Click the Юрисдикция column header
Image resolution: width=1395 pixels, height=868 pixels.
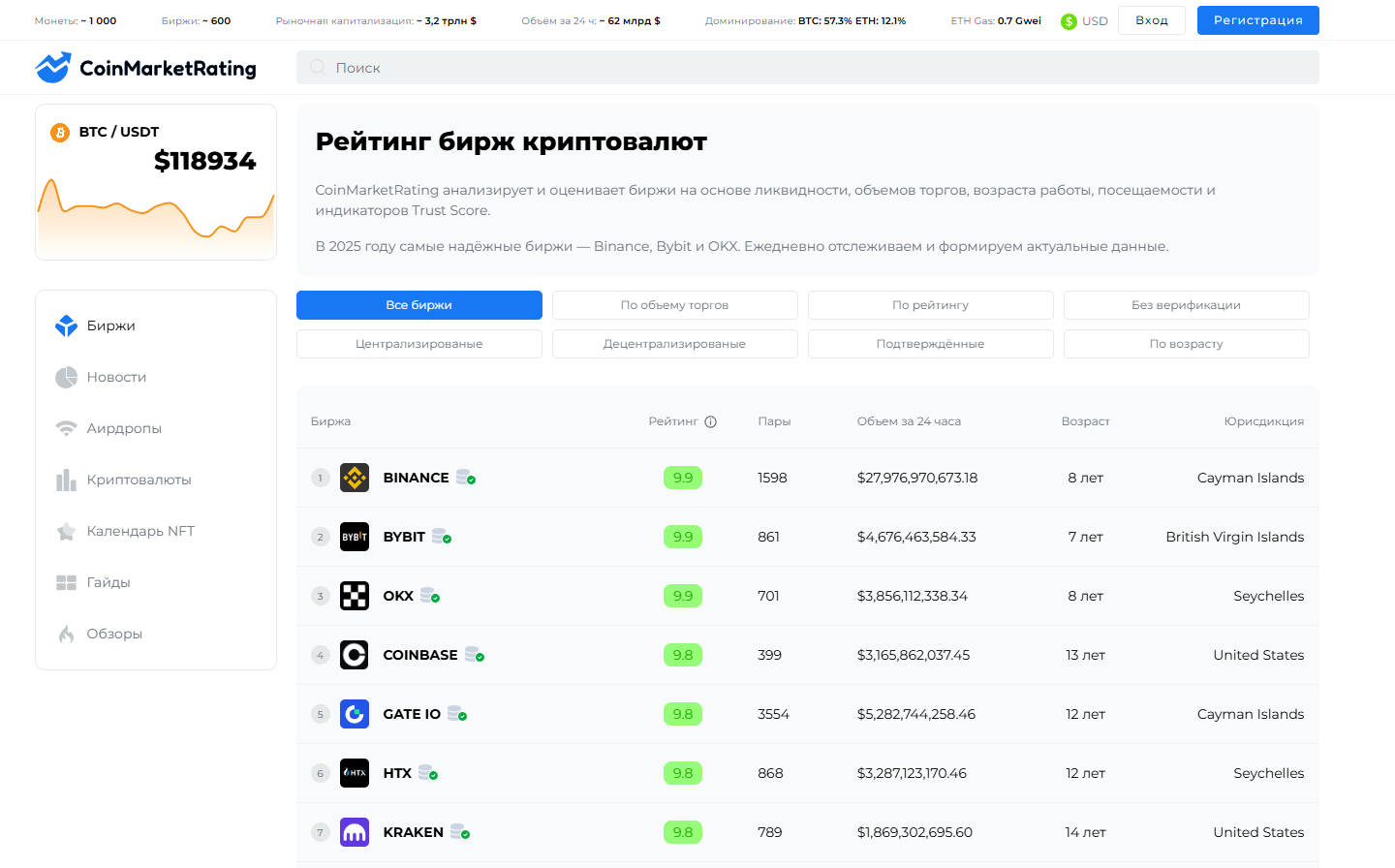(1264, 421)
